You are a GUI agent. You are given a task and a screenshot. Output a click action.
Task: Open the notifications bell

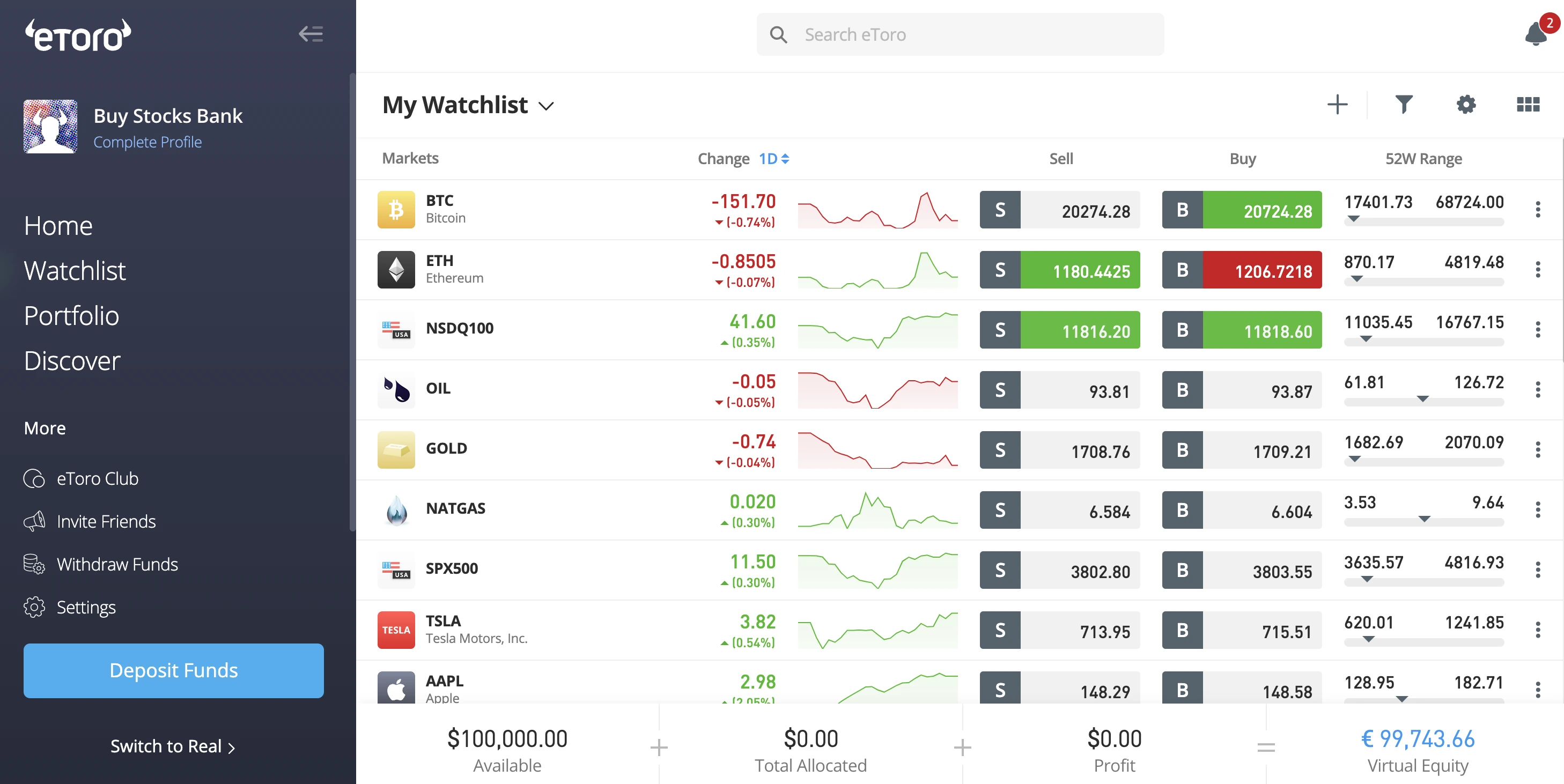click(x=1536, y=33)
